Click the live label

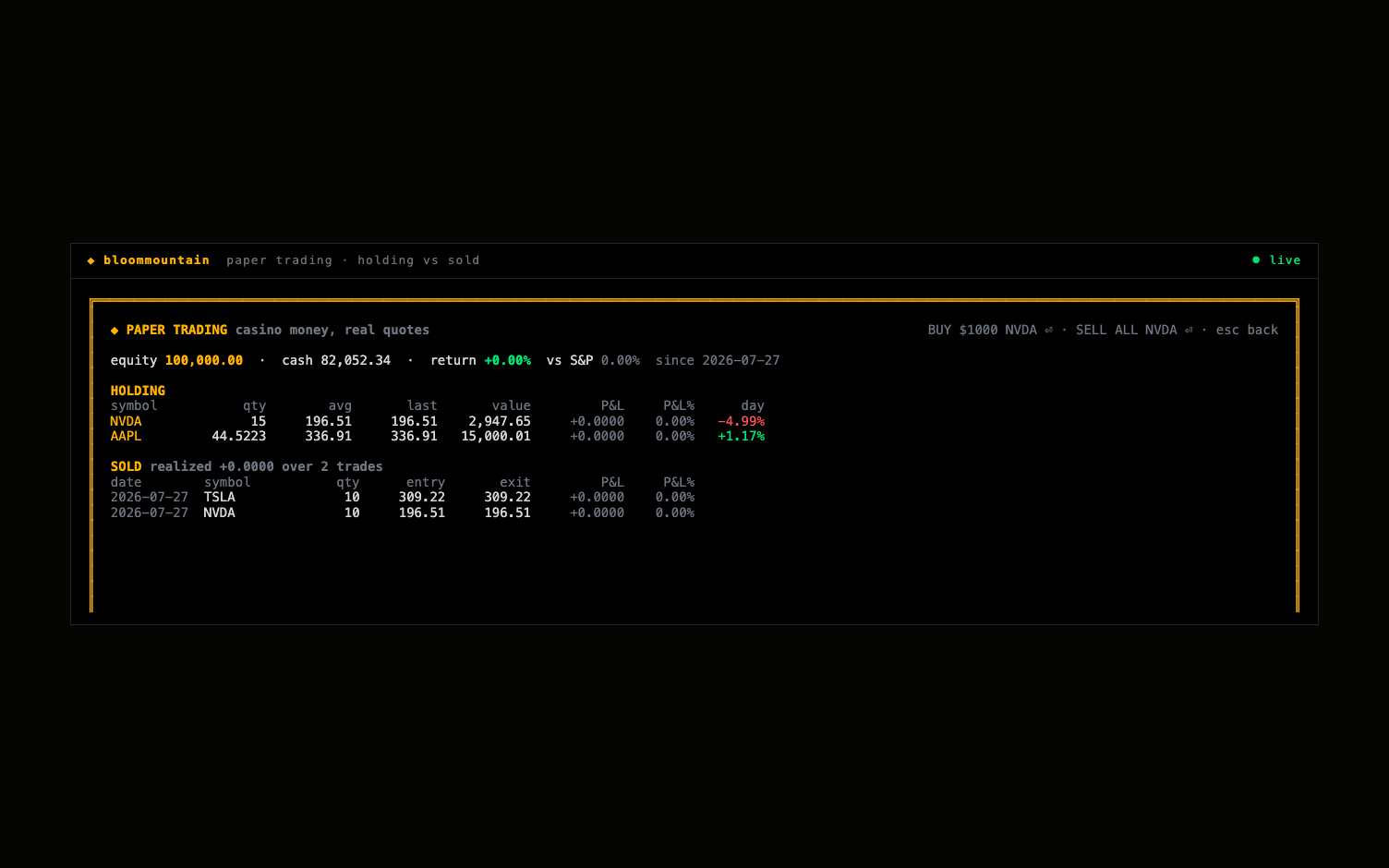1285,260
